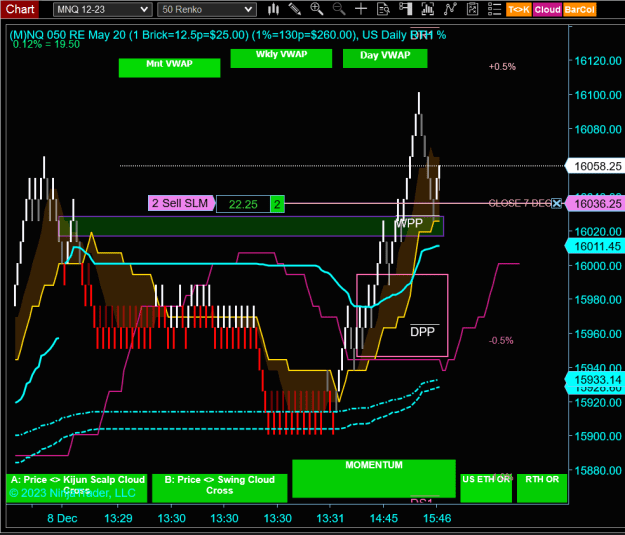Click the A: Price <> Kijun Scalp Cloud Cross button
Image resolution: width=625 pixels, height=535 pixels.
point(77,488)
